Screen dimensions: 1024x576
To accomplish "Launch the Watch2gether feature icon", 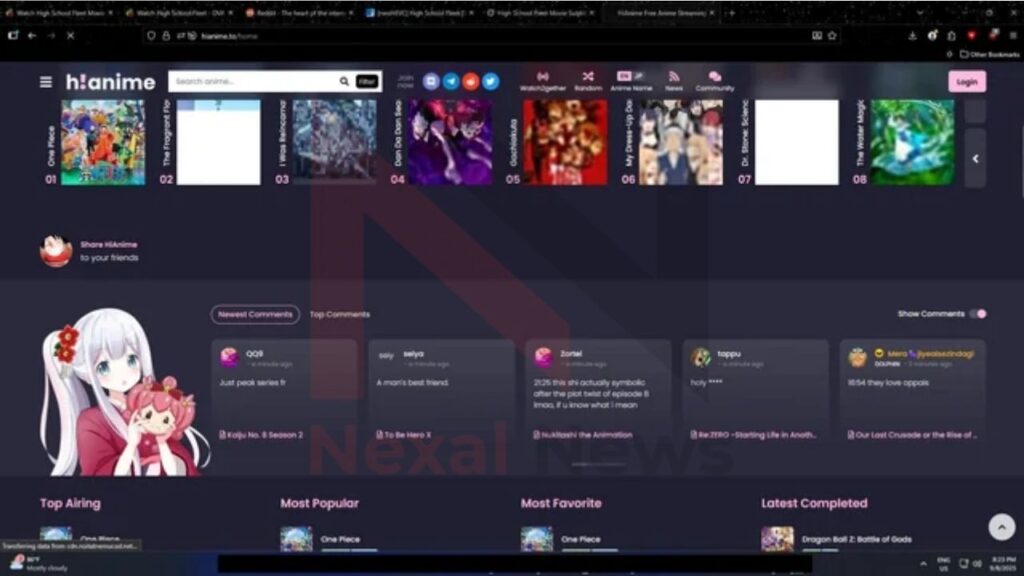I will [543, 77].
